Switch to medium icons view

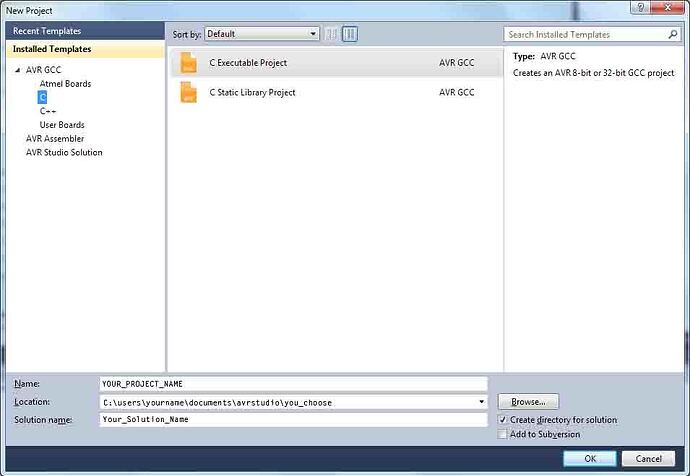(x=350, y=34)
